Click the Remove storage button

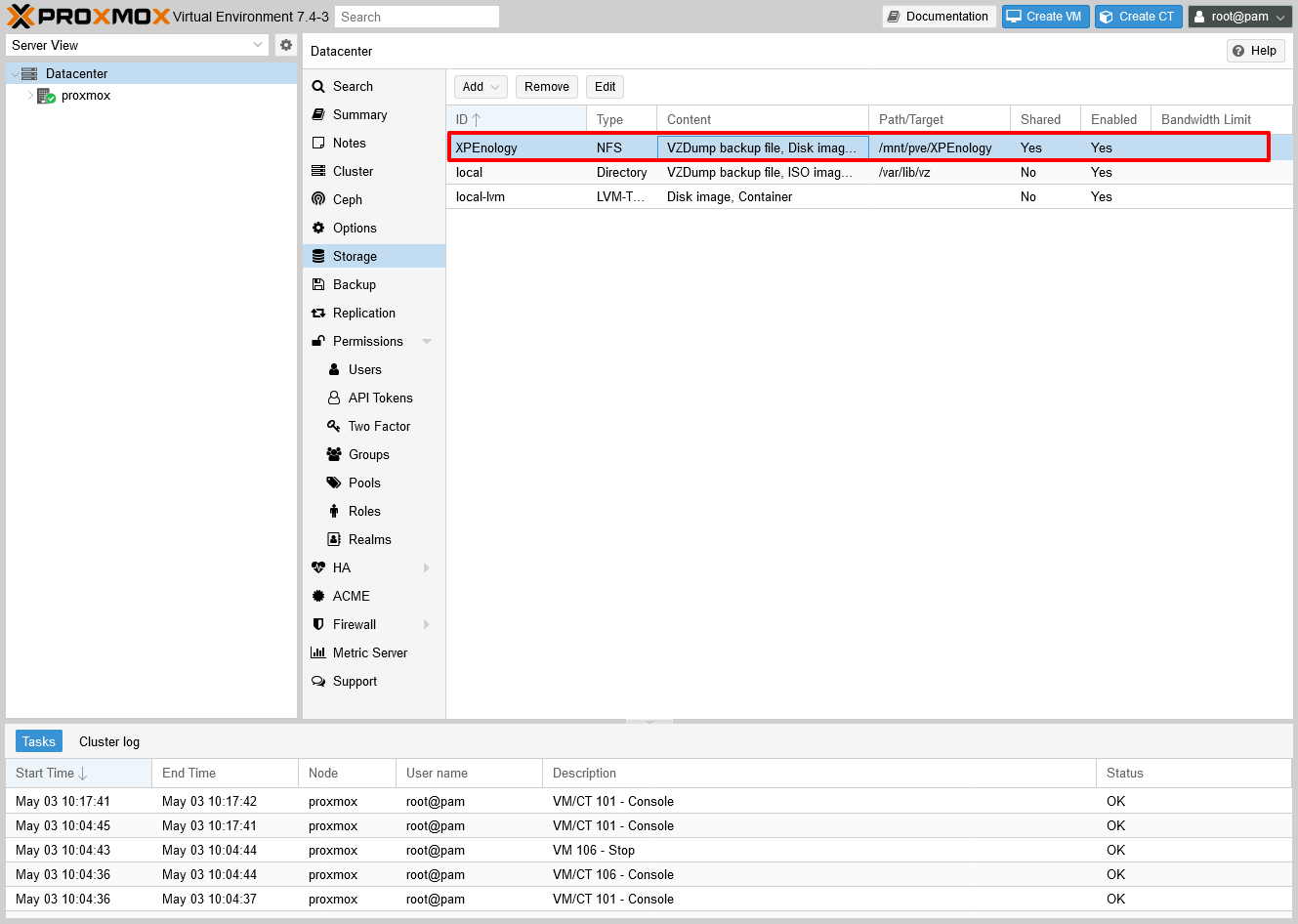point(546,87)
